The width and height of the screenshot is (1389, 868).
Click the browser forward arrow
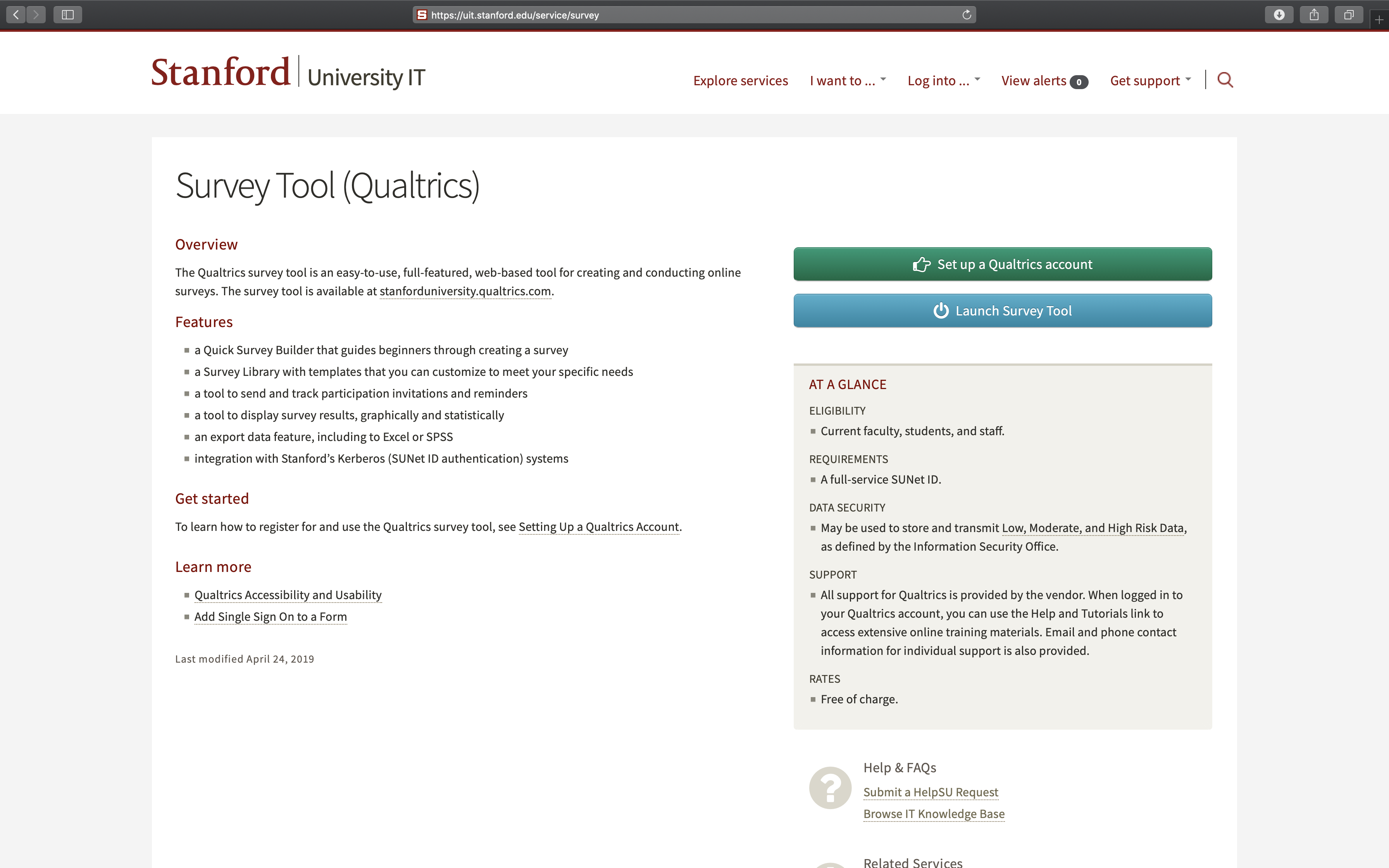(x=36, y=15)
